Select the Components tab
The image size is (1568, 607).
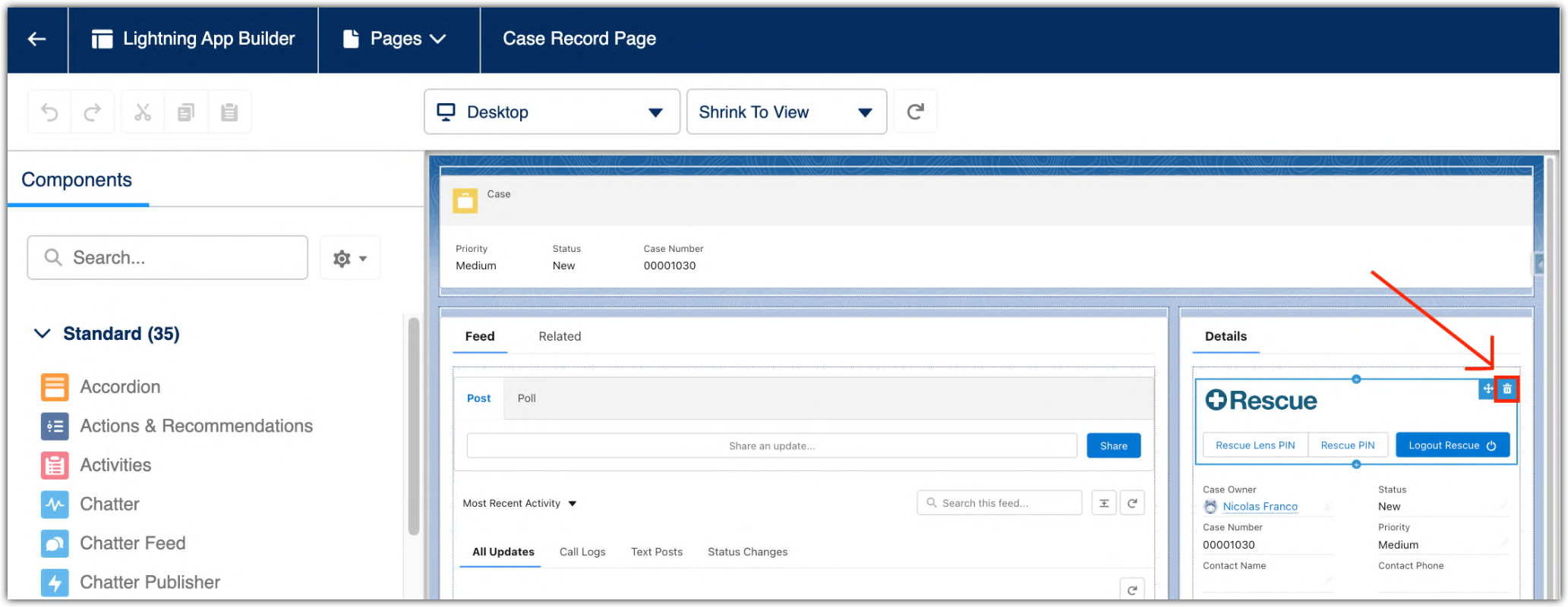77,180
